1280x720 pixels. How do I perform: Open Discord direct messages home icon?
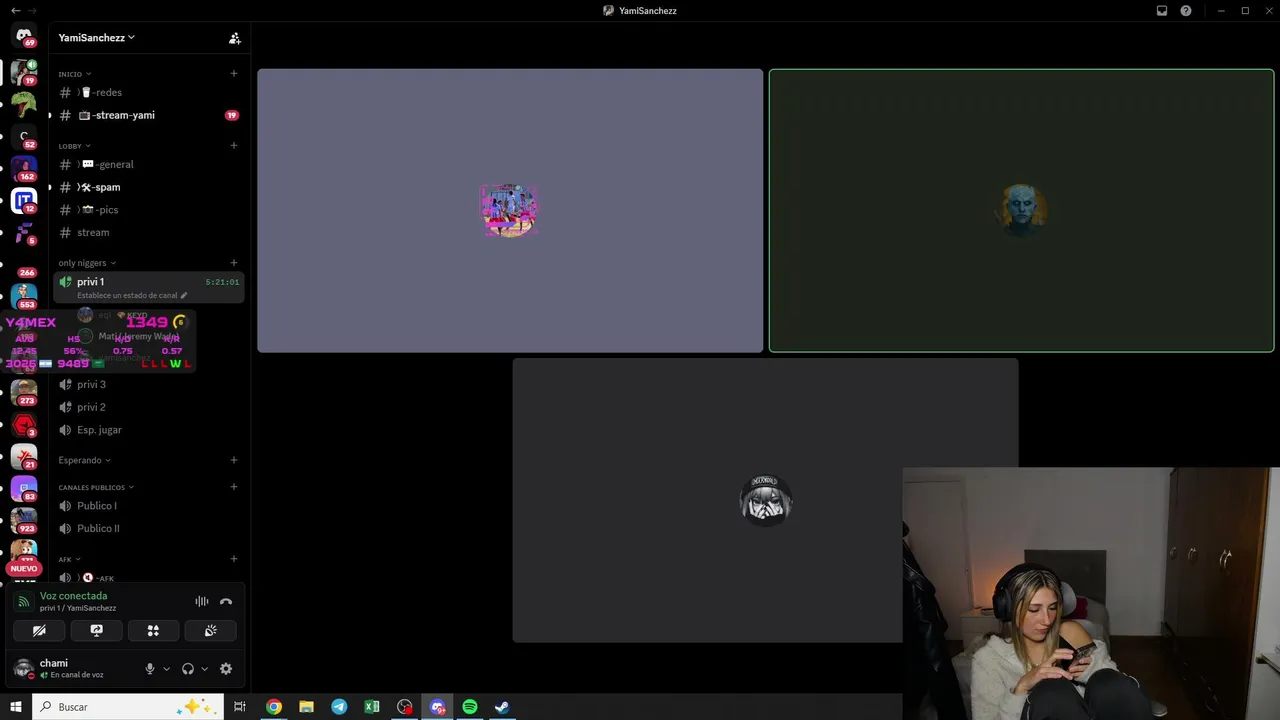click(x=24, y=36)
